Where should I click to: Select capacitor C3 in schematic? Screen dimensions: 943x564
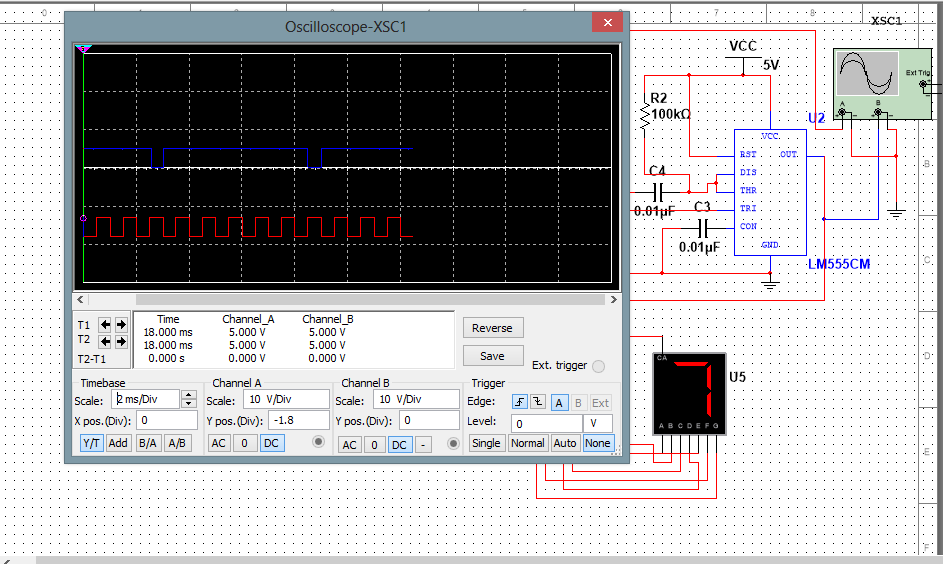(702, 228)
